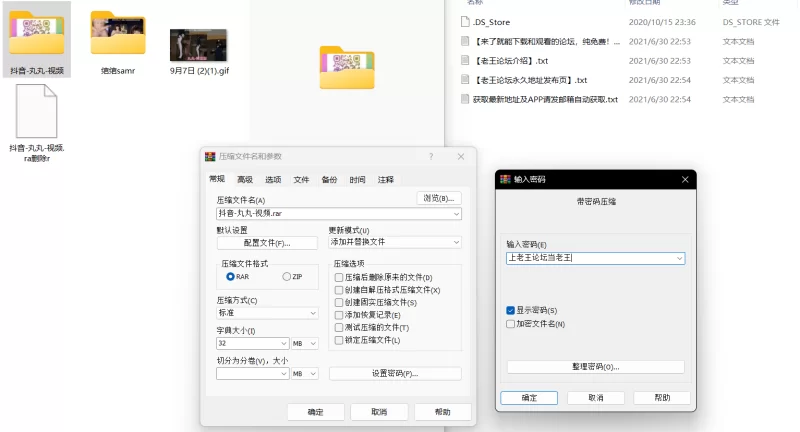Viewport: 800px width, 432px height.
Task: Enable the 加密文件名 checkbox
Action: tap(511, 324)
